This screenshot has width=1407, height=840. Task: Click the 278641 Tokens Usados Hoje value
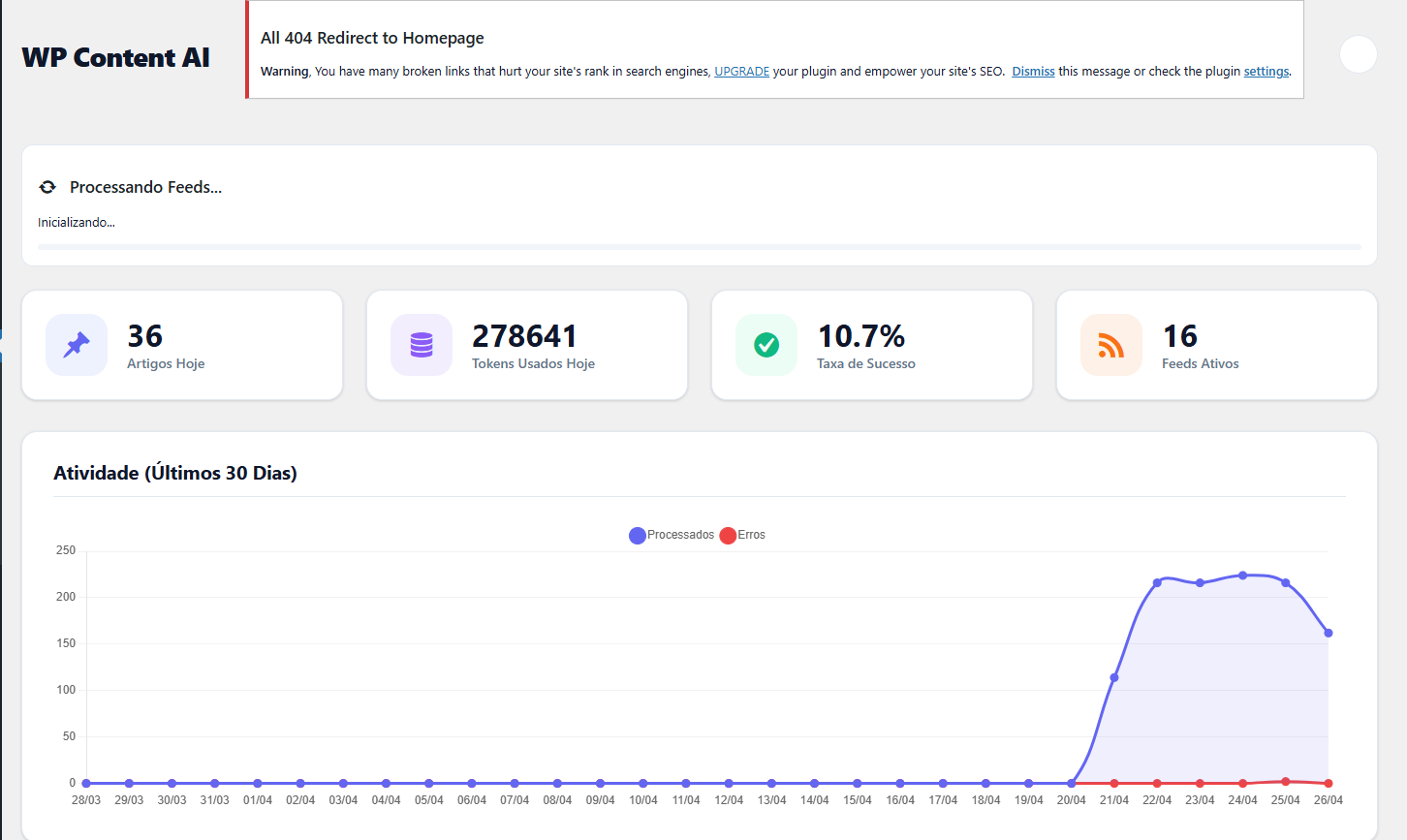[524, 336]
